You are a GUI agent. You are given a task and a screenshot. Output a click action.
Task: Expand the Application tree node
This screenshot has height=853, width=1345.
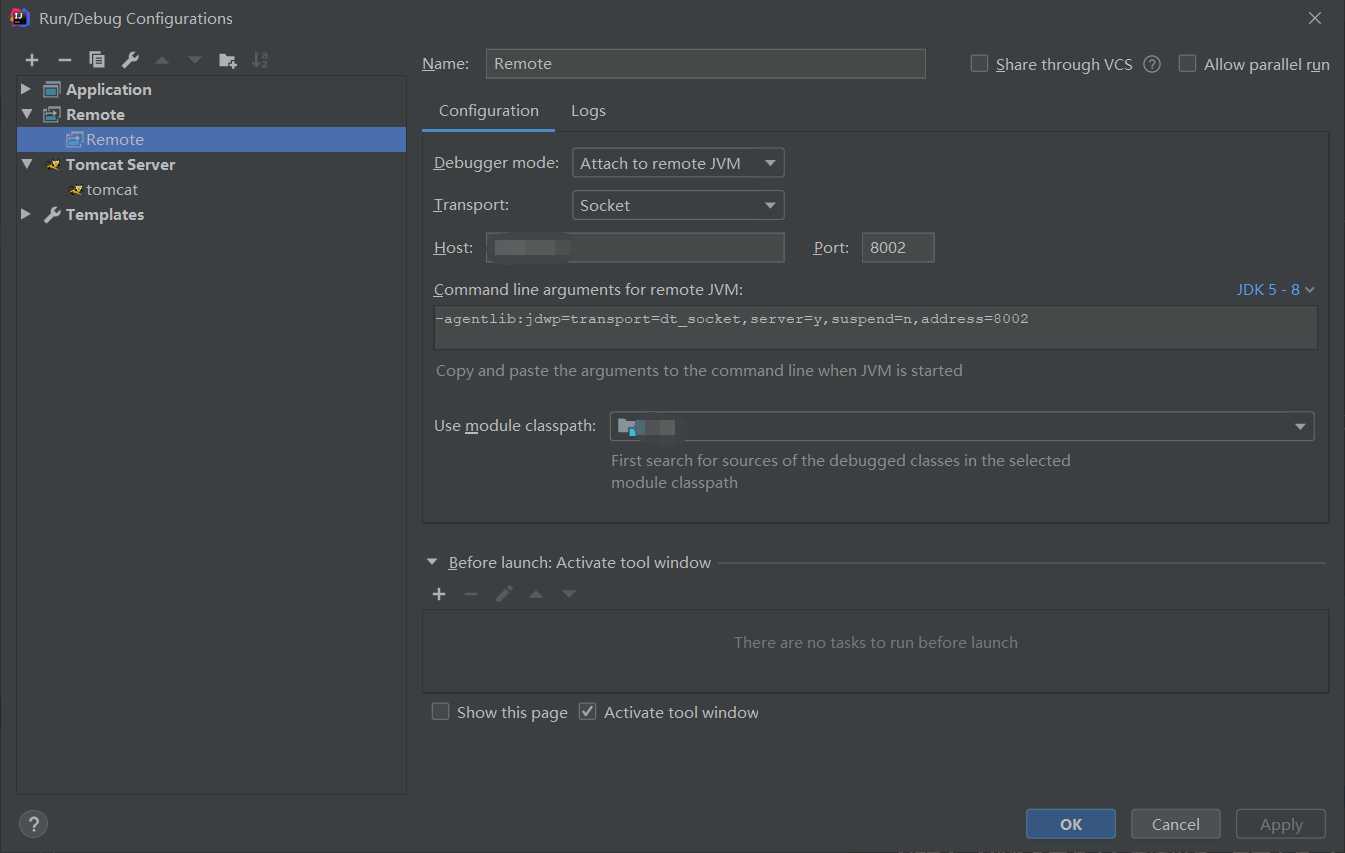click(26, 89)
